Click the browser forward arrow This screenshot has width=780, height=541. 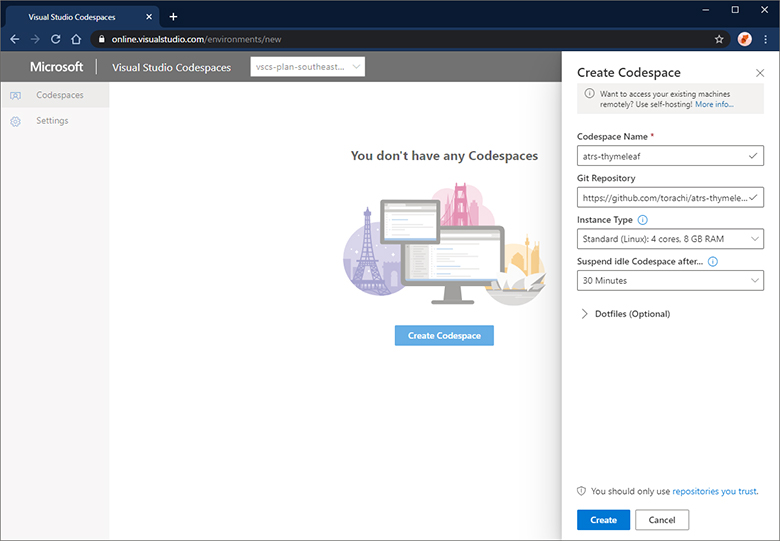coord(35,39)
